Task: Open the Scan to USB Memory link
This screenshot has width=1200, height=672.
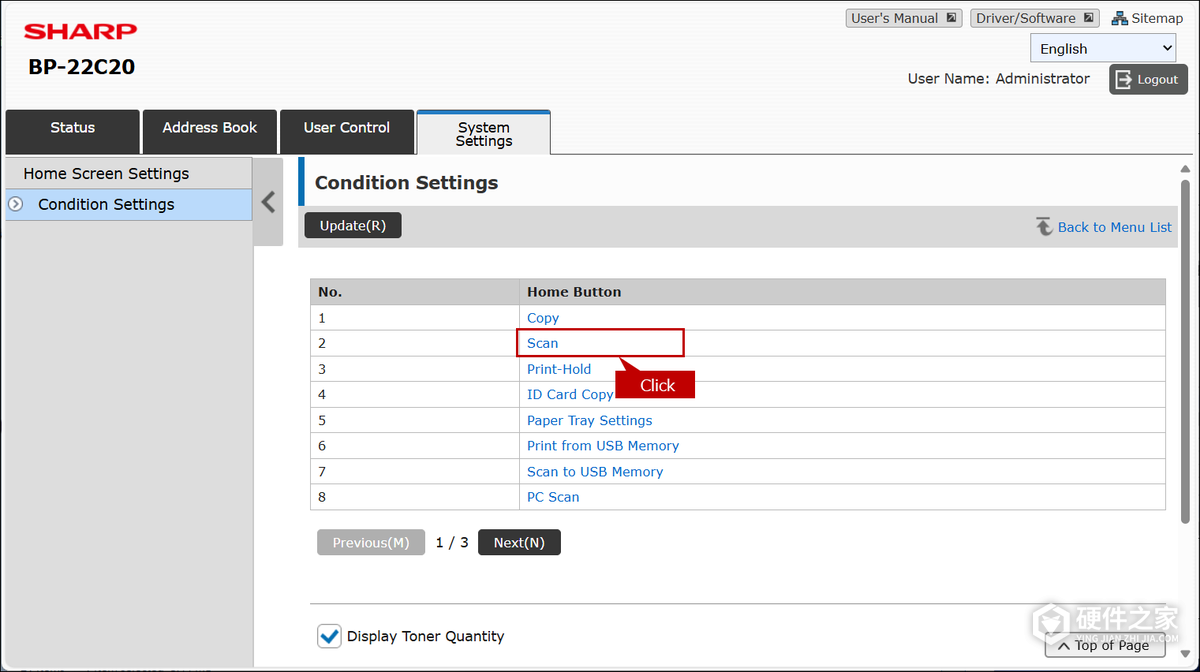Action: [595, 471]
